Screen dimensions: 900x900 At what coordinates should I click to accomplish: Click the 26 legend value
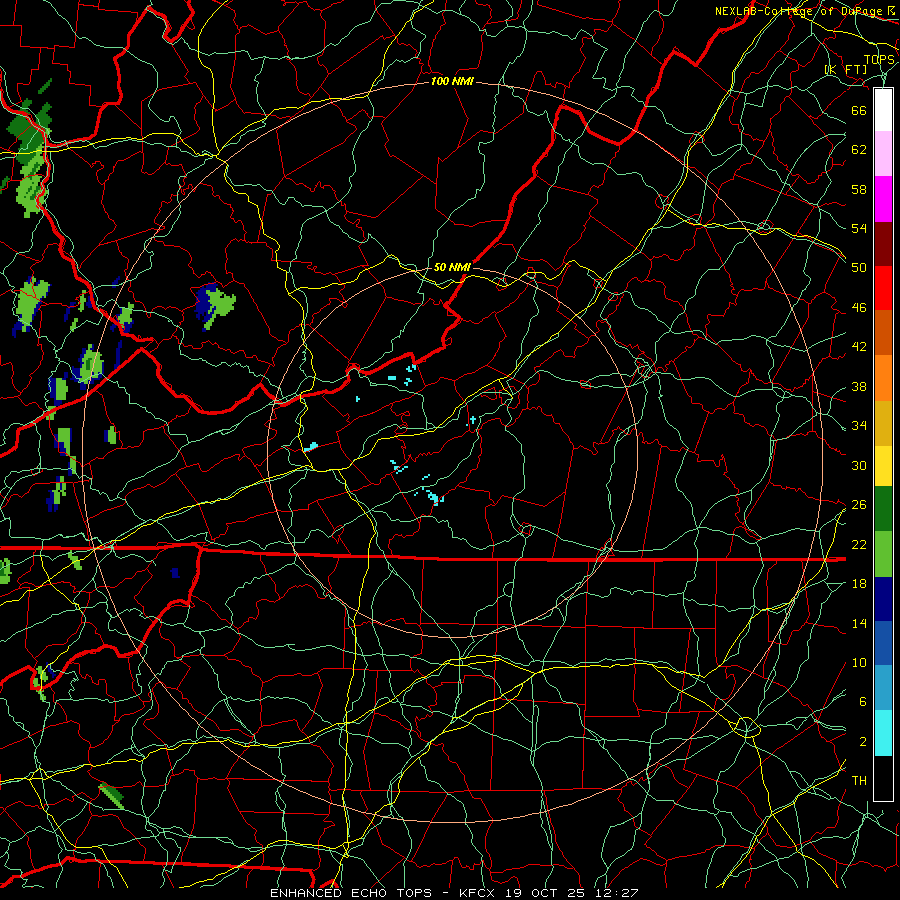pyautogui.click(x=859, y=505)
